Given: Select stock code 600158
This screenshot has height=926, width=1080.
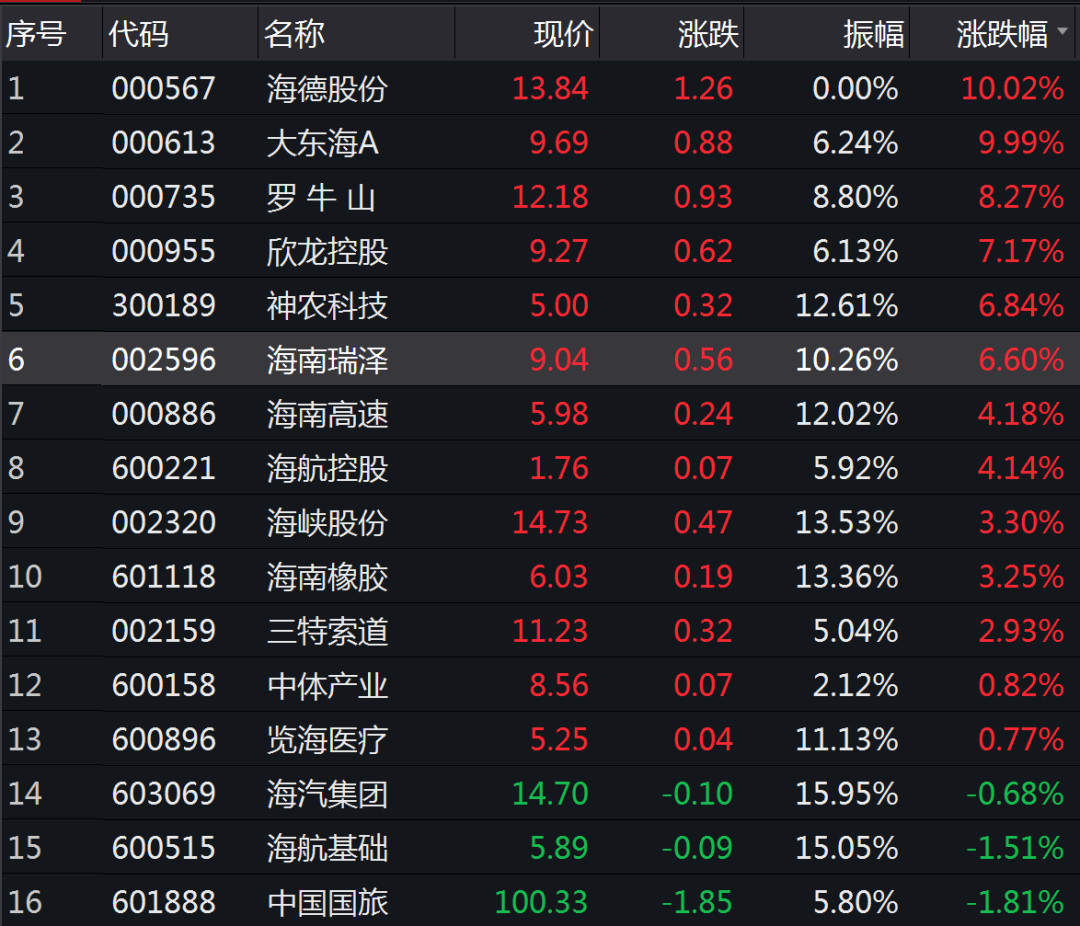Looking at the screenshot, I should click(x=163, y=686).
